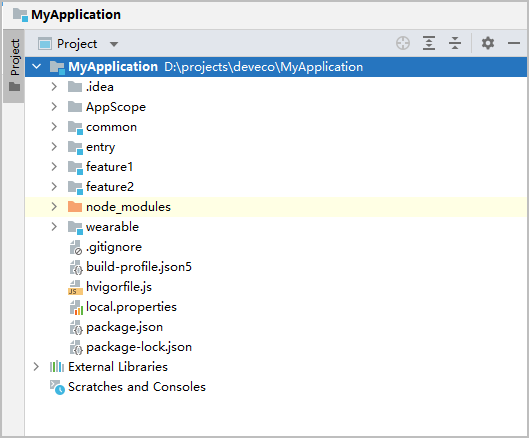Hide the Project tool window
Screen dimensions: 529x438
click(x=513, y=43)
